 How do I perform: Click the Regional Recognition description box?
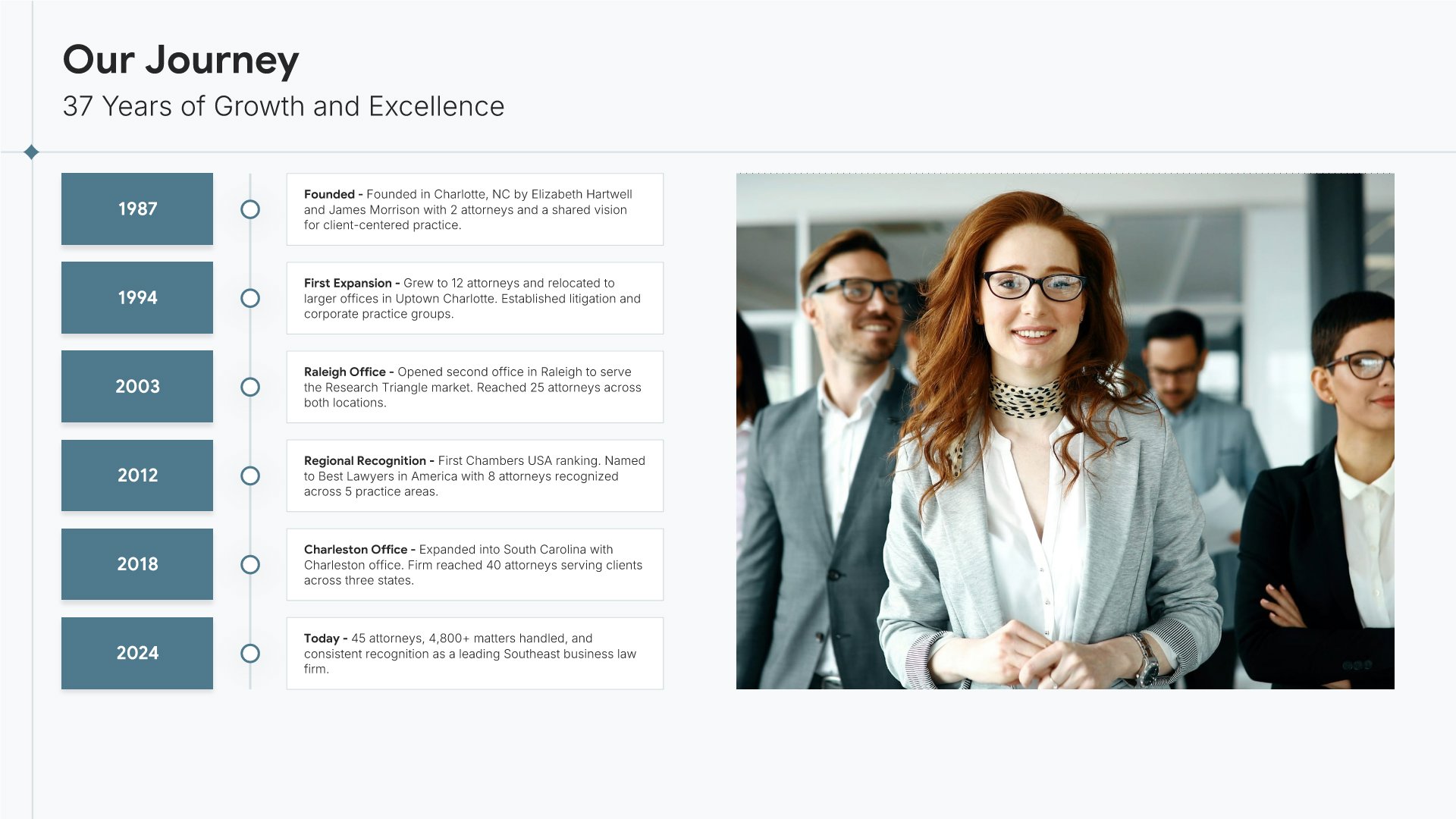475,475
